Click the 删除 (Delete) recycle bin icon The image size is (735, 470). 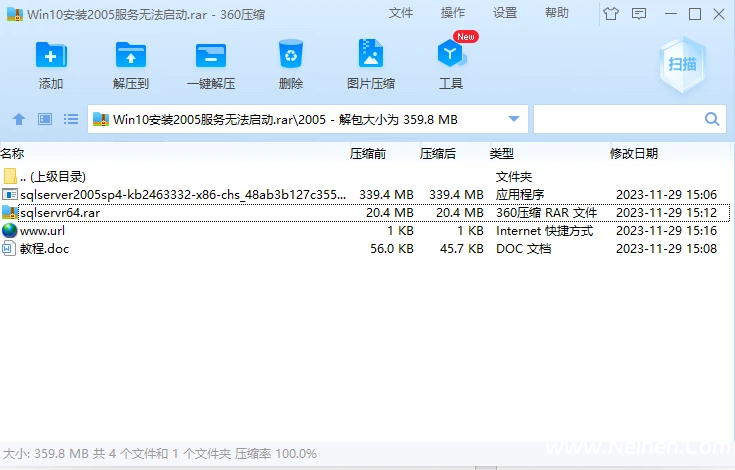click(291, 54)
